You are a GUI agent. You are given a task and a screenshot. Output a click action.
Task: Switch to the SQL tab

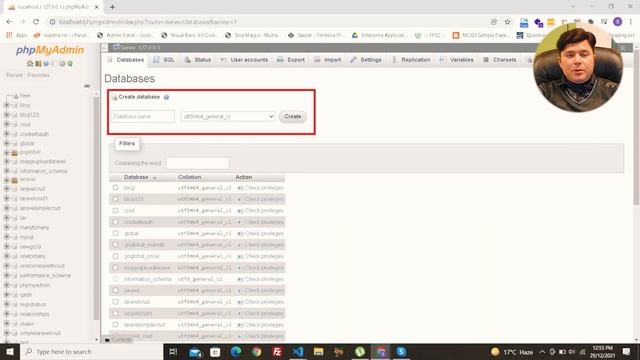coord(164,60)
